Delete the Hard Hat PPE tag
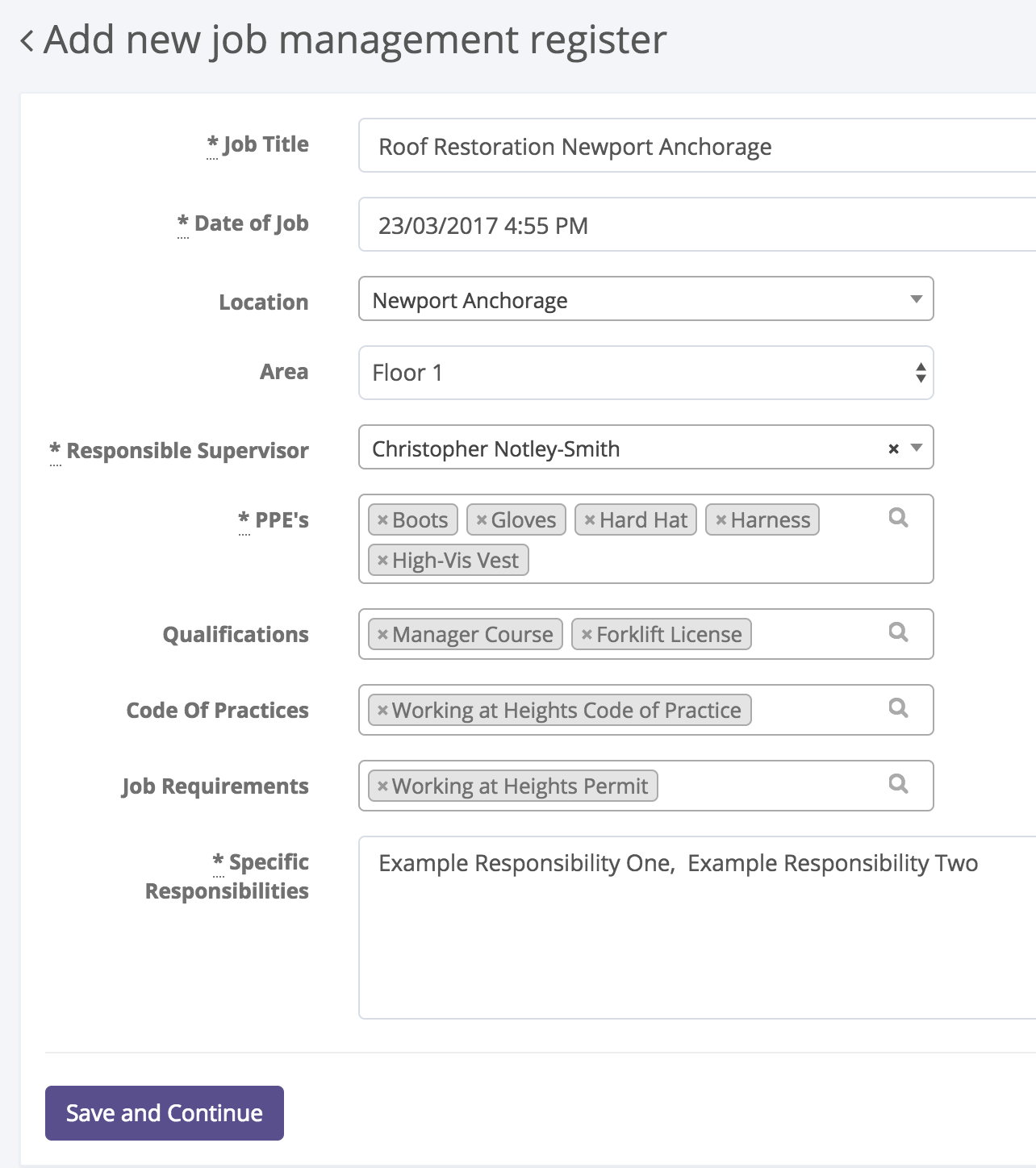Viewport: 1036px width, 1168px height. pyautogui.click(x=590, y=520)
